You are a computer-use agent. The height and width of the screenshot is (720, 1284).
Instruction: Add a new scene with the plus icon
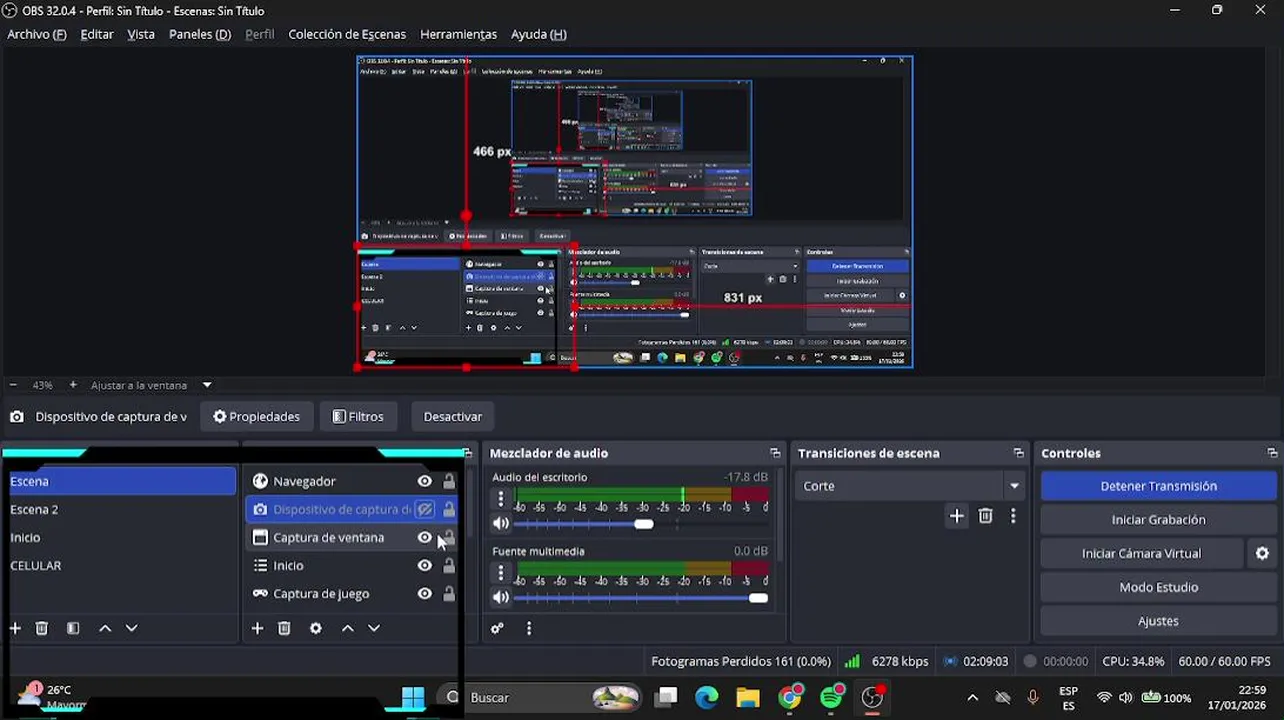15,628
